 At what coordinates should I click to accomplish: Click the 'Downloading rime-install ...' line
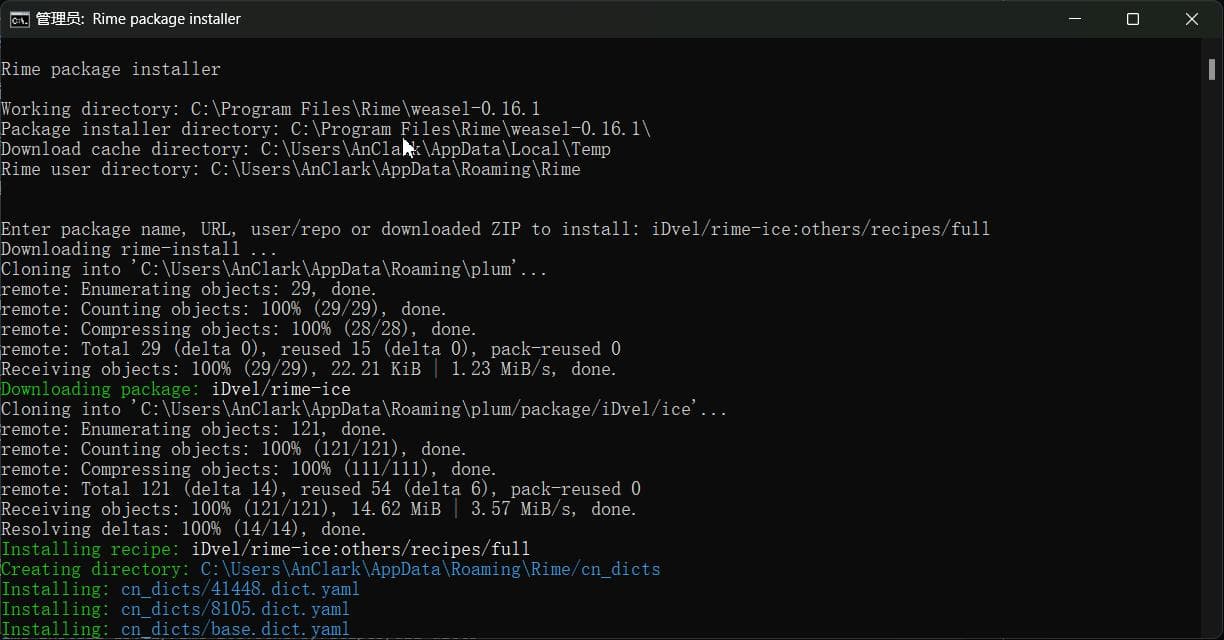tap(139, 249)
